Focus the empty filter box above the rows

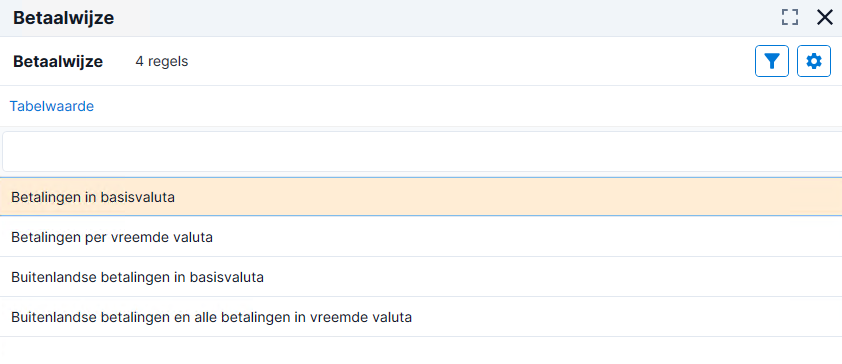click(422, 151)
